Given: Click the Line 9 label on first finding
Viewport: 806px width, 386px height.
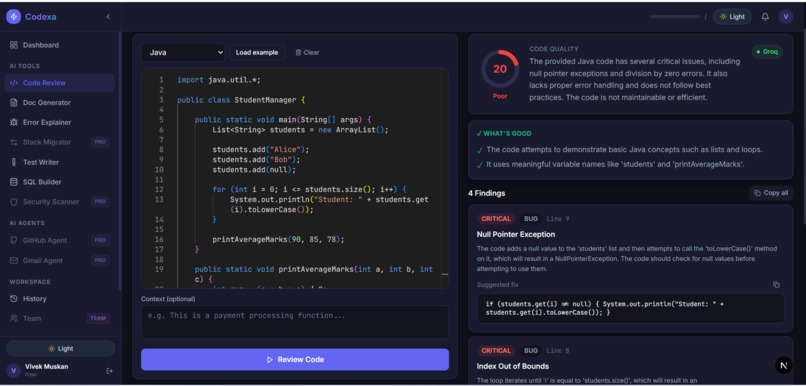Looking at the screenshot, I should tap(558, 219).
